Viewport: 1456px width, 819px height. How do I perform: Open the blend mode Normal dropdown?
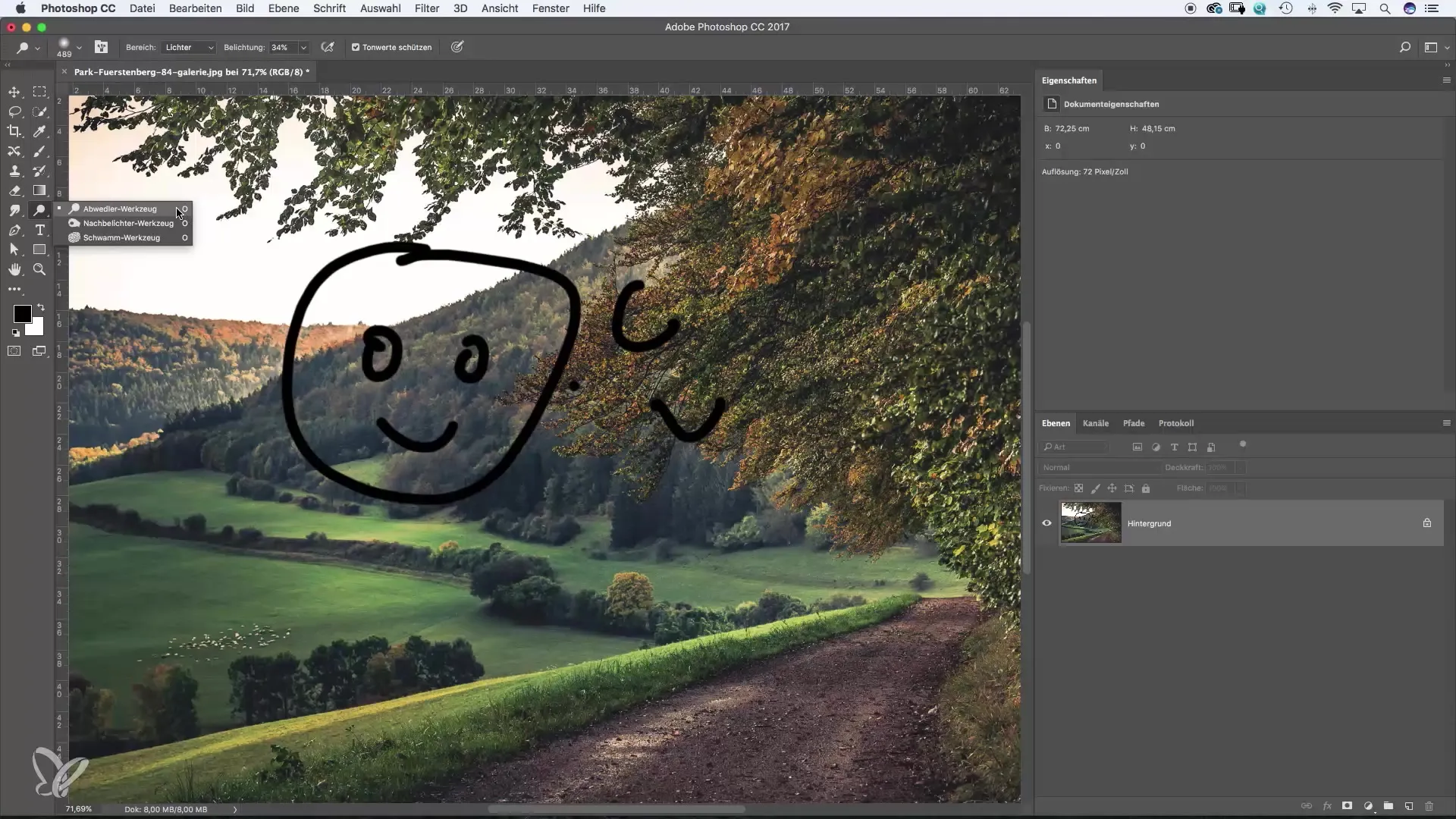1099,468
